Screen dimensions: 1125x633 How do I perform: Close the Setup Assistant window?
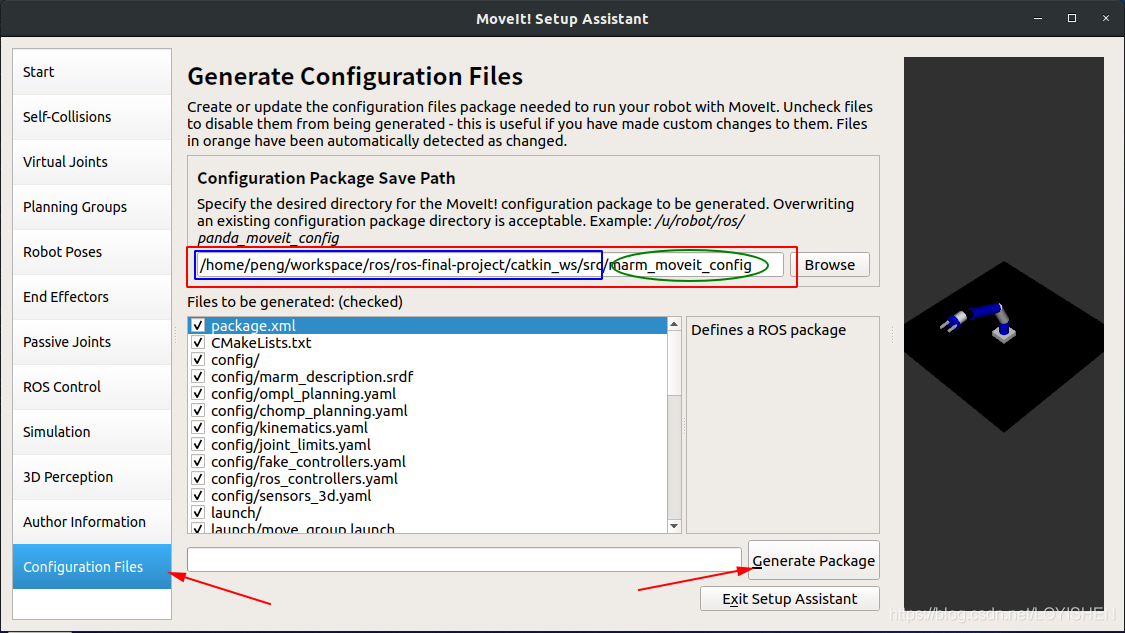coord(1106,19)
